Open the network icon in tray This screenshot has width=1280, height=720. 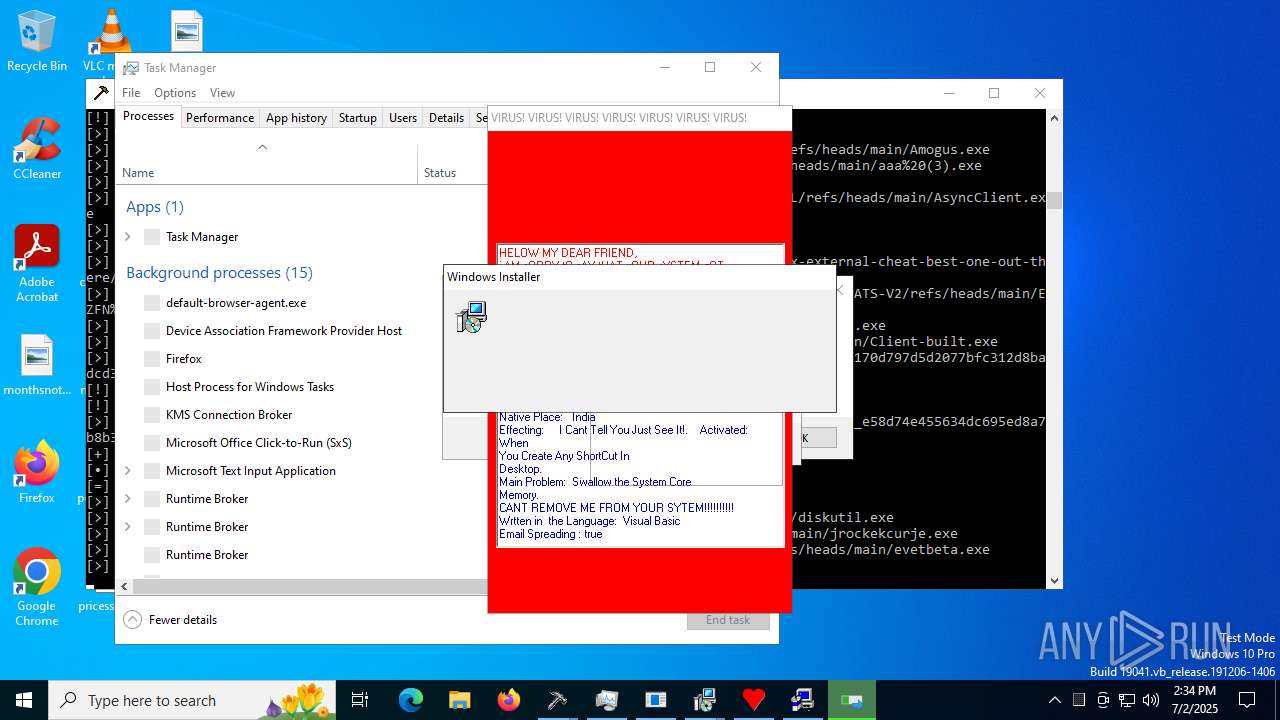(x=1127, y=700)
